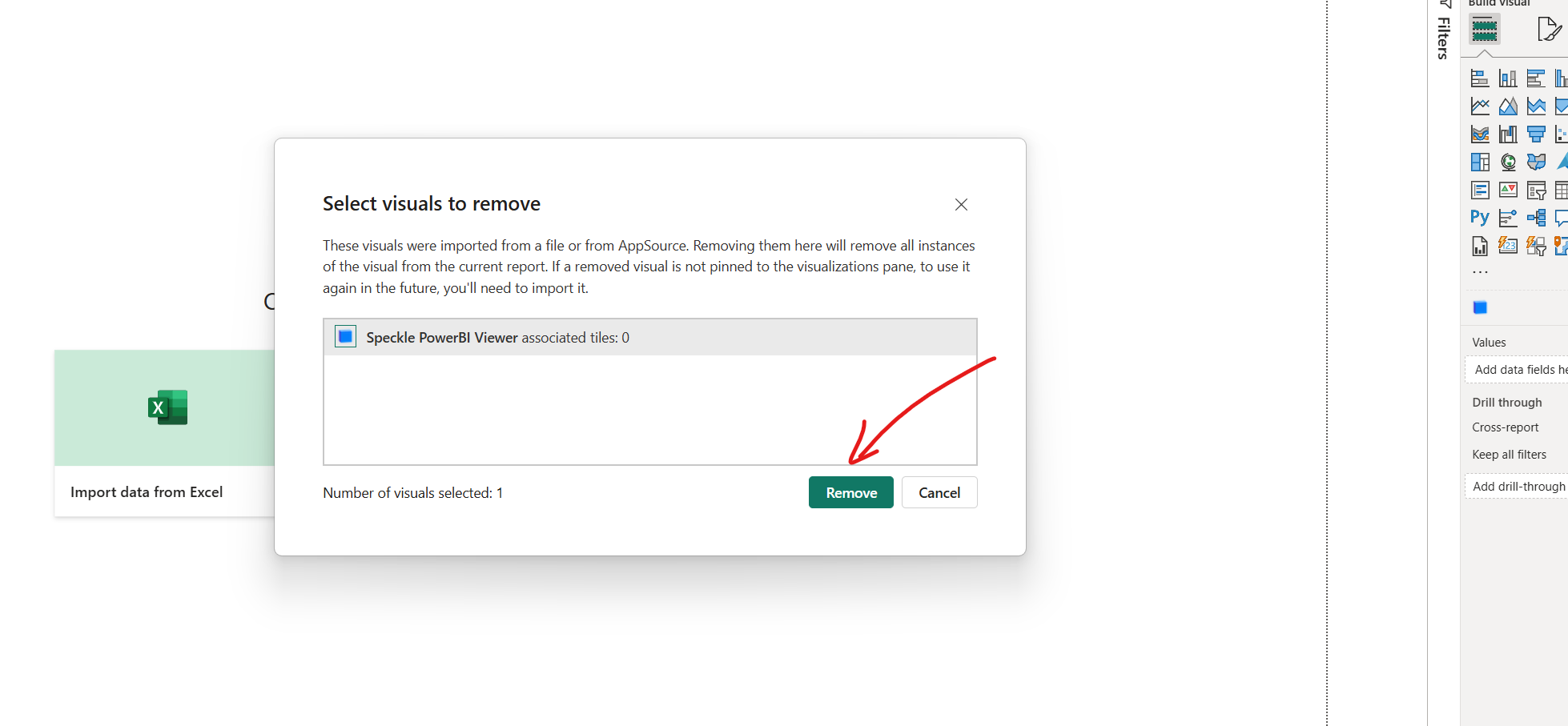Image resolution: width=1568 pixels, height=726 pixels.
Task: Insert a Slicer visual
Action: point(1536,191)
